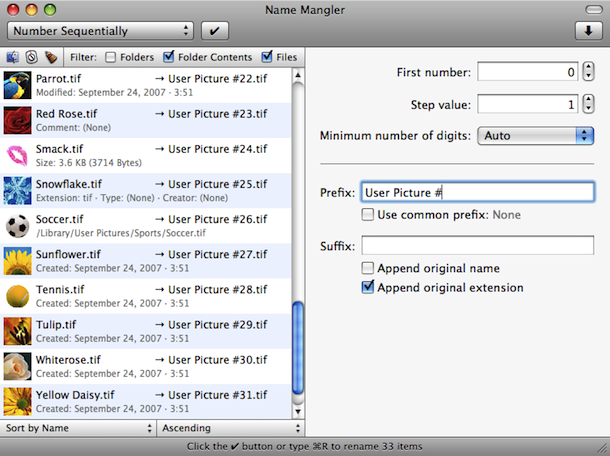This screenshot has height=456, width=610.
Task: Open the Number Sequentially action dropdown
Action: click(x=100, y=31)
